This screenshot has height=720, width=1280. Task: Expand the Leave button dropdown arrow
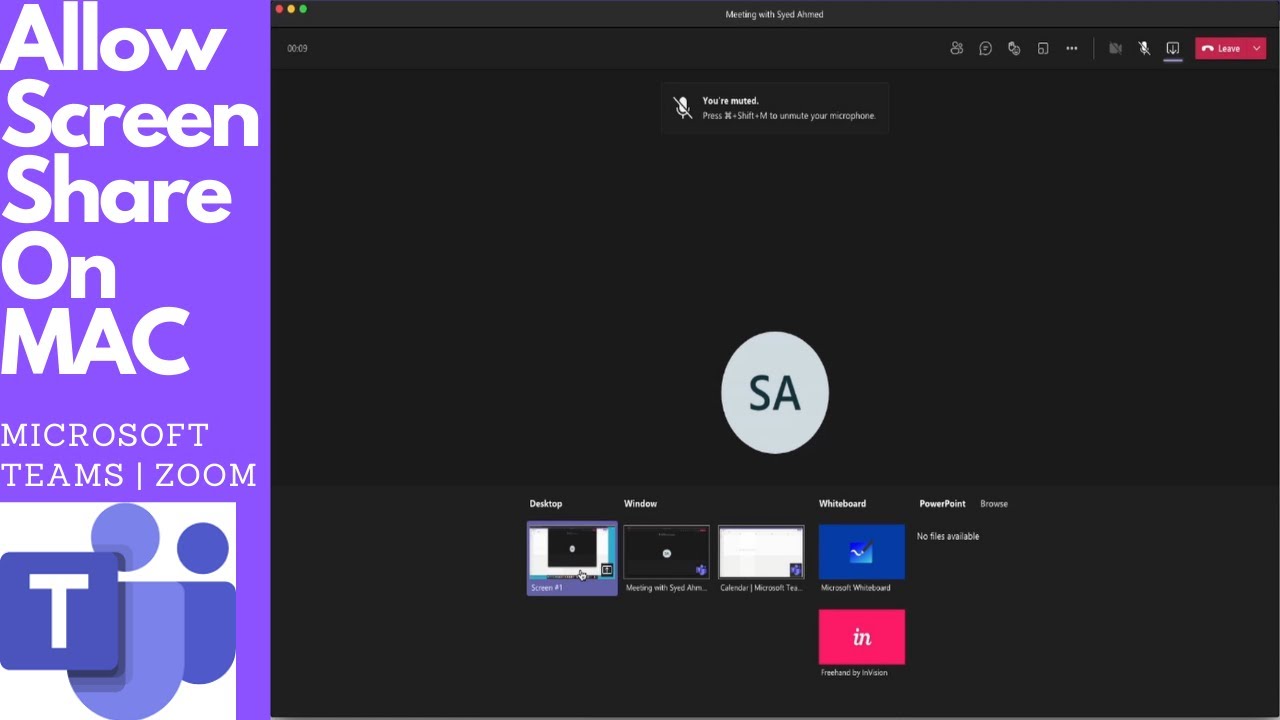(1257, 48)
